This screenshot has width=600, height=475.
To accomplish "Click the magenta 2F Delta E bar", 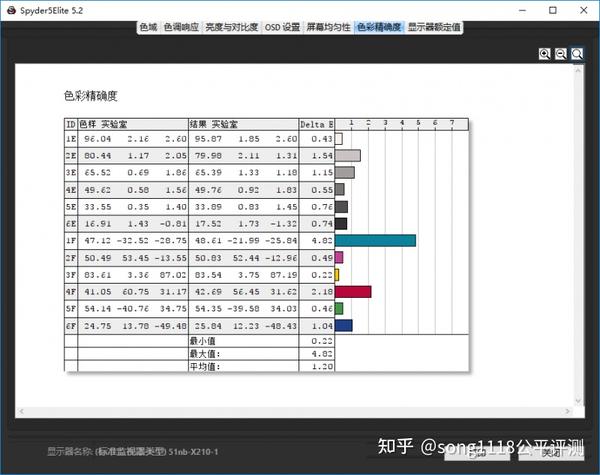I will coord(339,257).
